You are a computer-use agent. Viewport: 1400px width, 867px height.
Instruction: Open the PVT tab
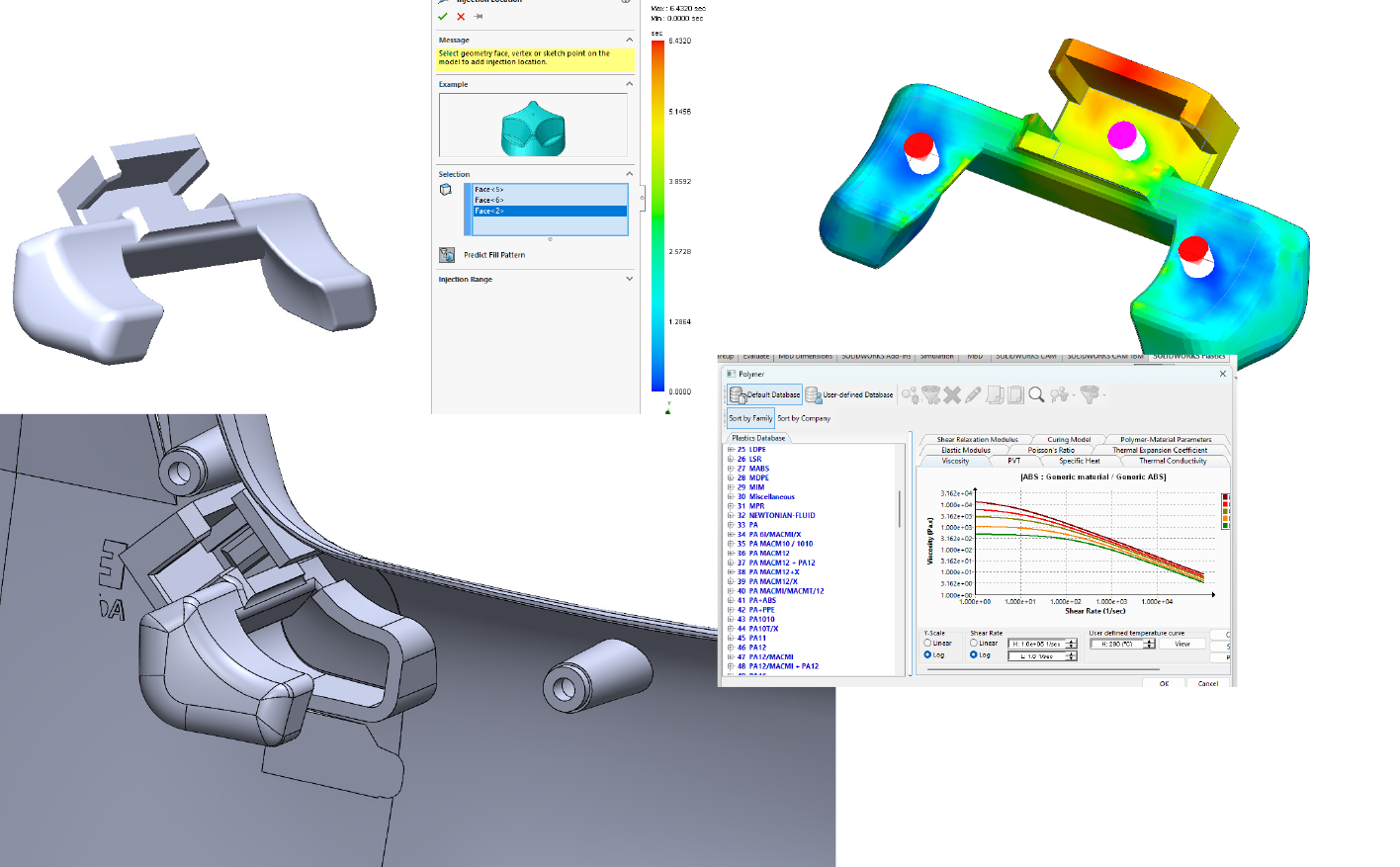pyautogui.click(x=1014, y=461)
